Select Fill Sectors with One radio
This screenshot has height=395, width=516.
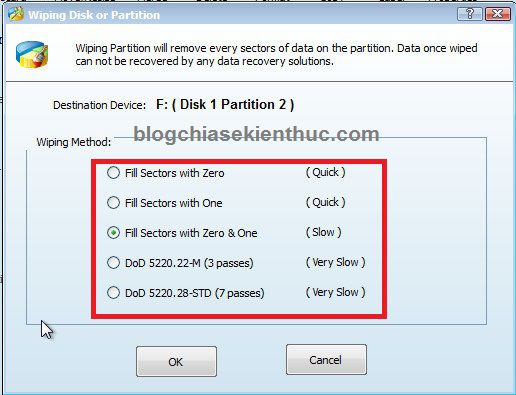coord(113,203)
